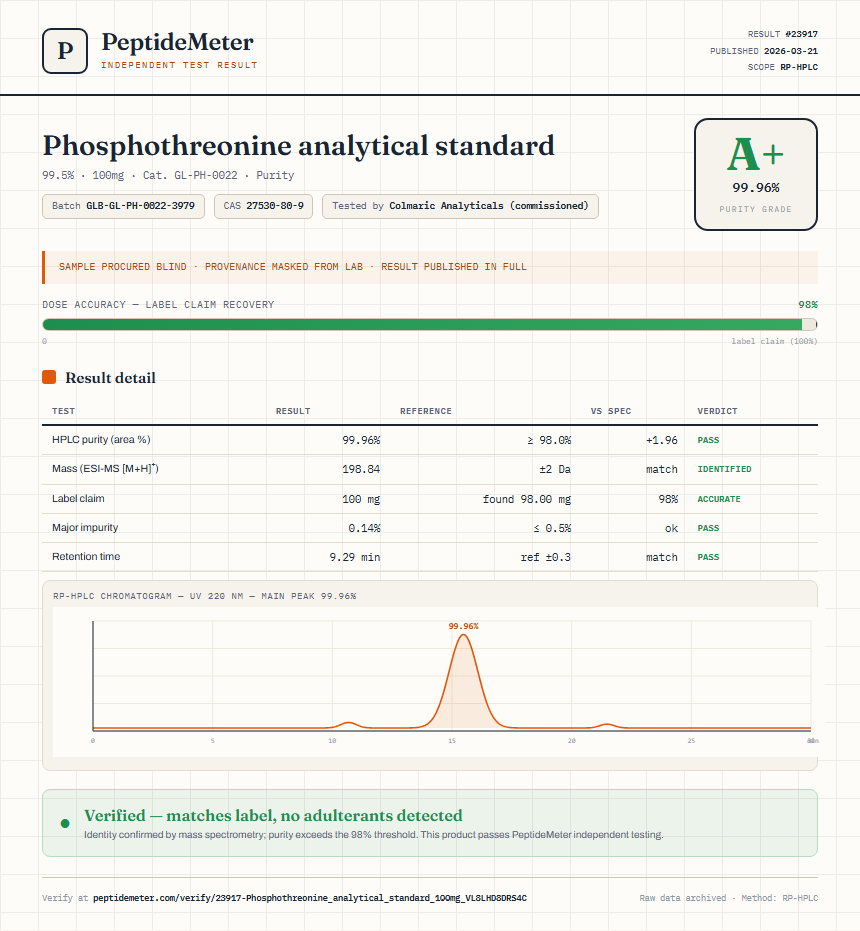Image resolution: width=860 pixels, height=931 pixels.
Task: Select the Label claim row label
Action: (x=78, y=498)
